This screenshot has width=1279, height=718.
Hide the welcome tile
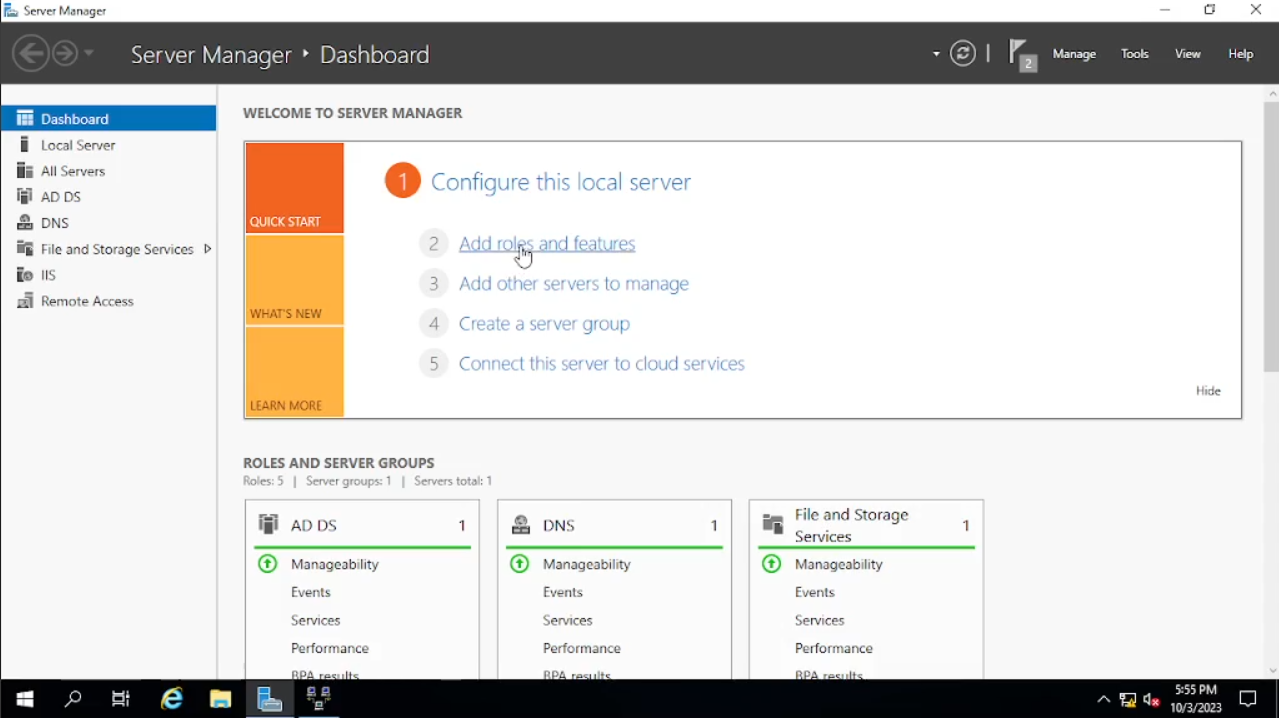point(1208,391)
